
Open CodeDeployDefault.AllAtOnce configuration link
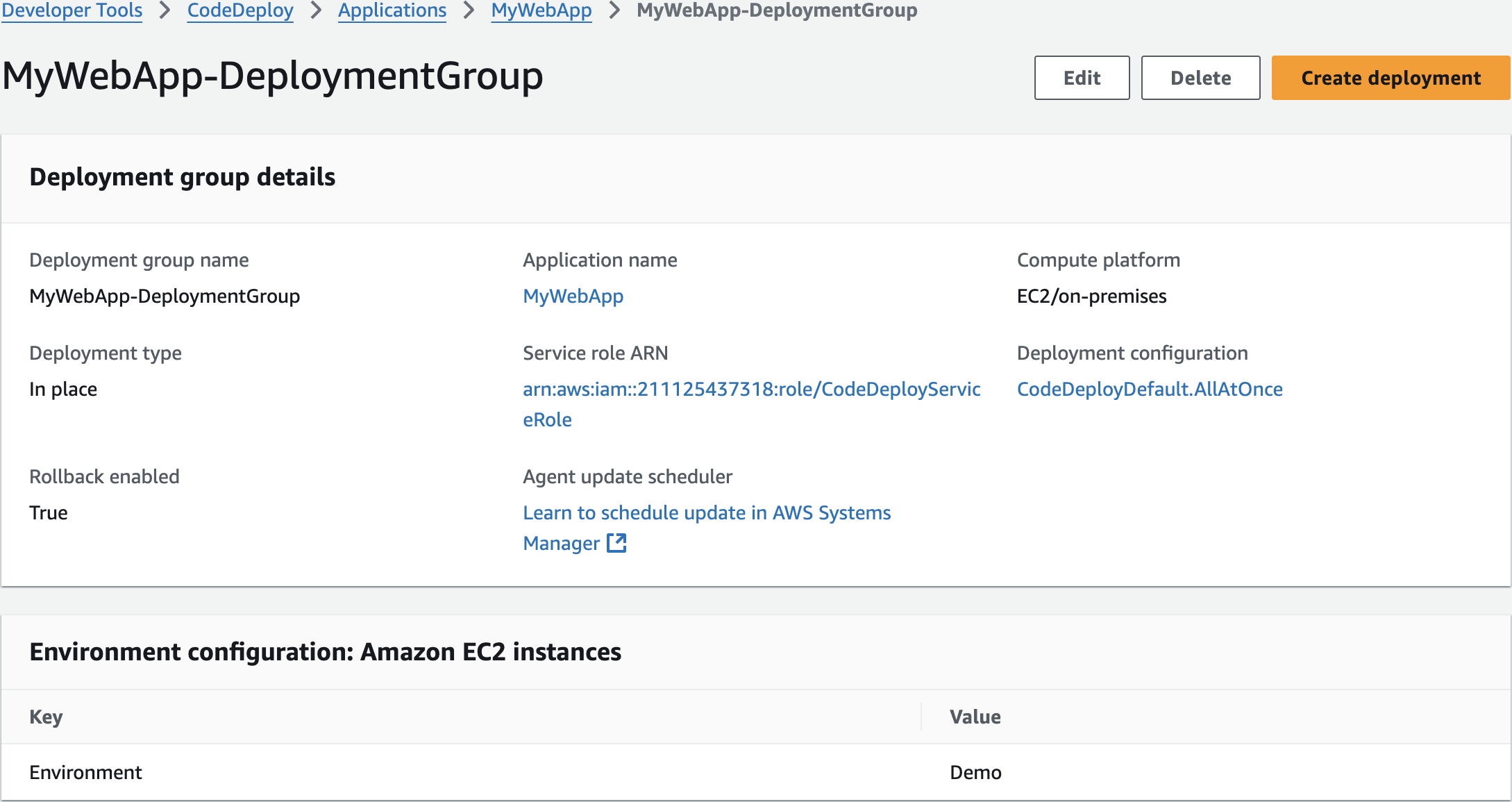1150,389
